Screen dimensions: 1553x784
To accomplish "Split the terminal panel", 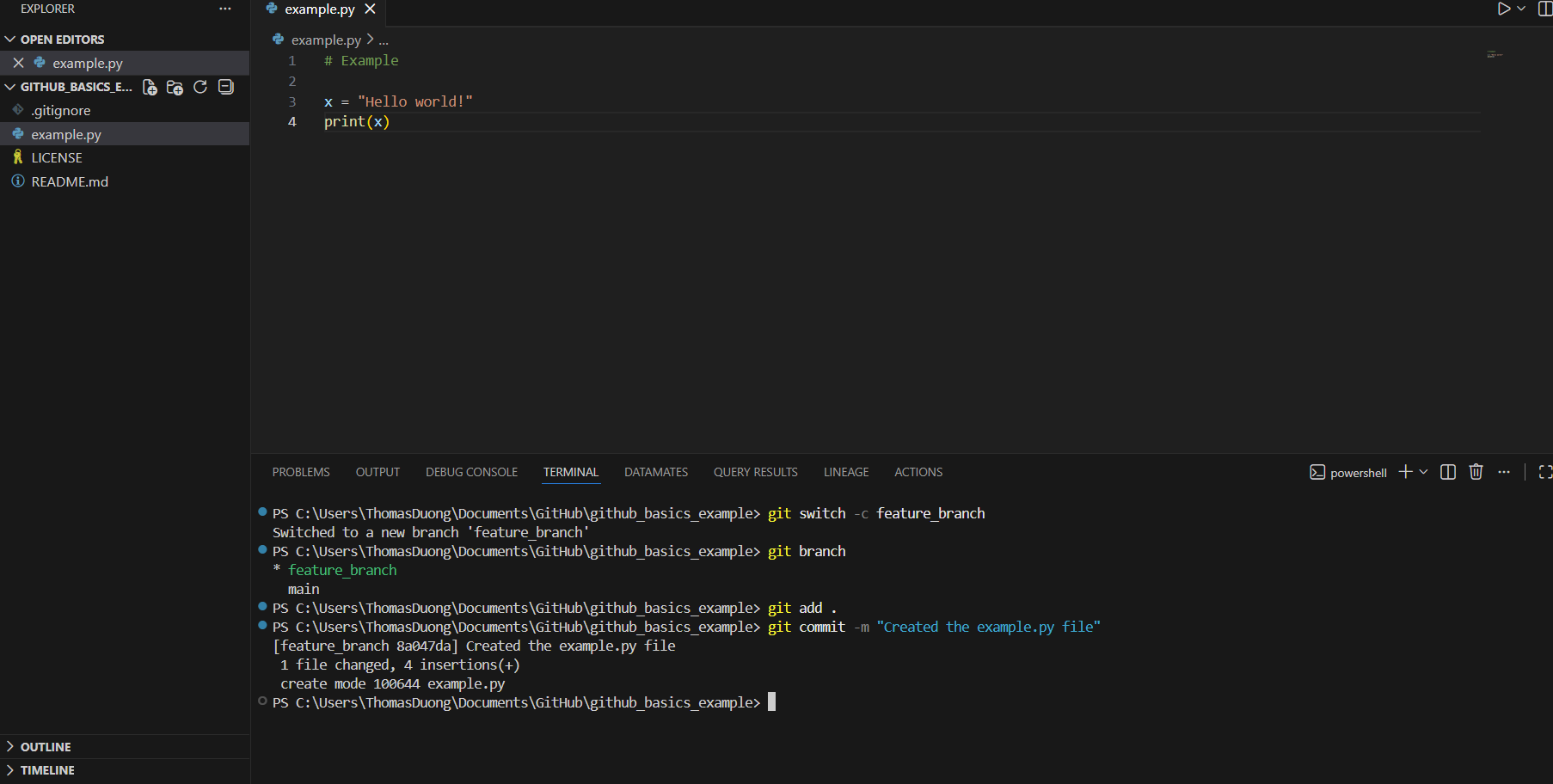I will 1448,472.
